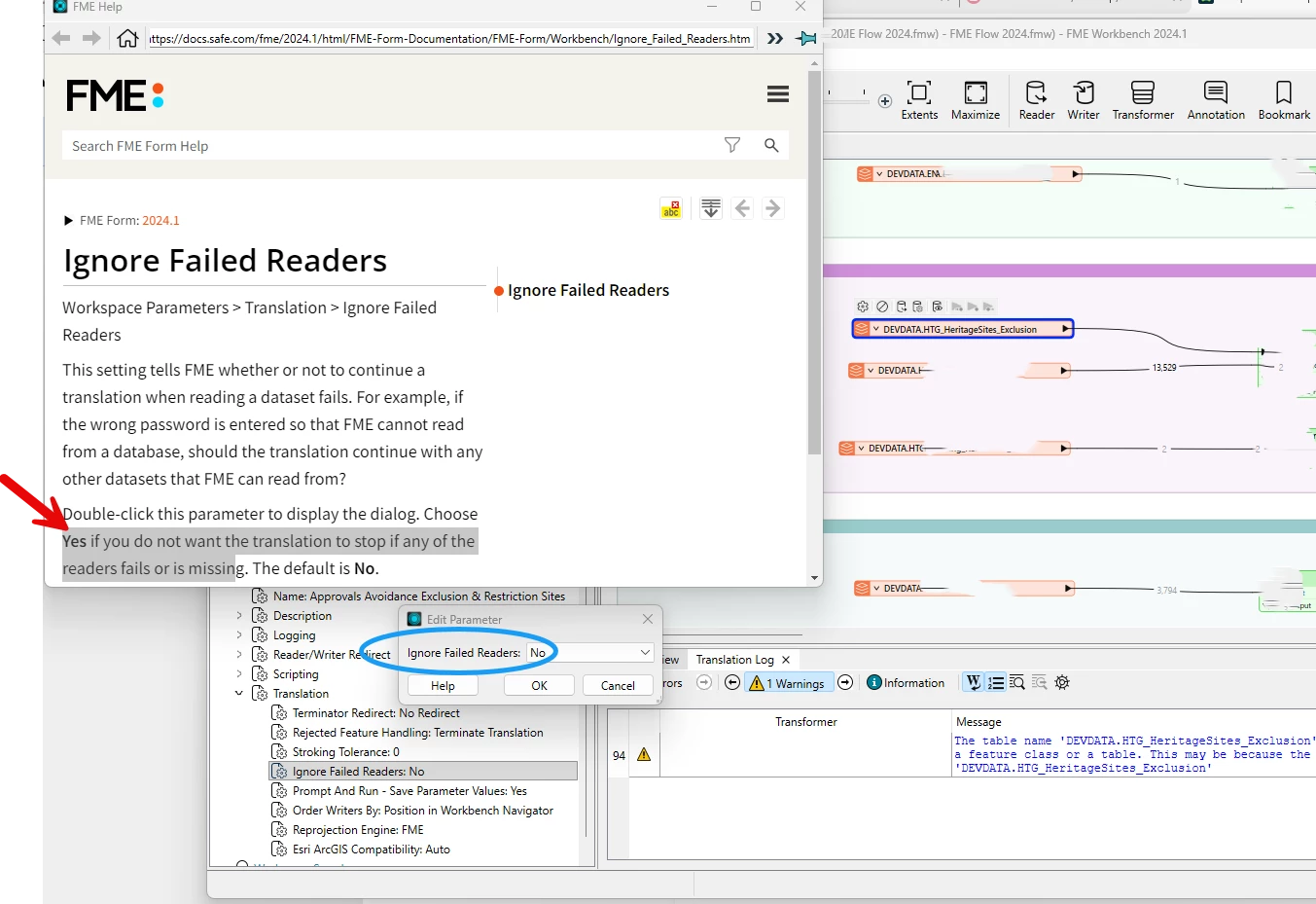Click Ignore Failed Readers in side contents
Screen dimensions: 1316x904
click(587, 290)
